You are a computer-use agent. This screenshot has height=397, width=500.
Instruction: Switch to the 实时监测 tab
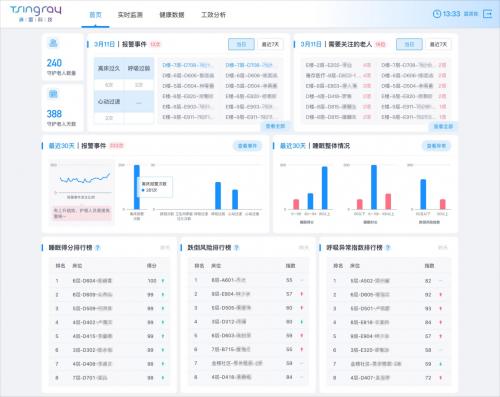[130, 15]
